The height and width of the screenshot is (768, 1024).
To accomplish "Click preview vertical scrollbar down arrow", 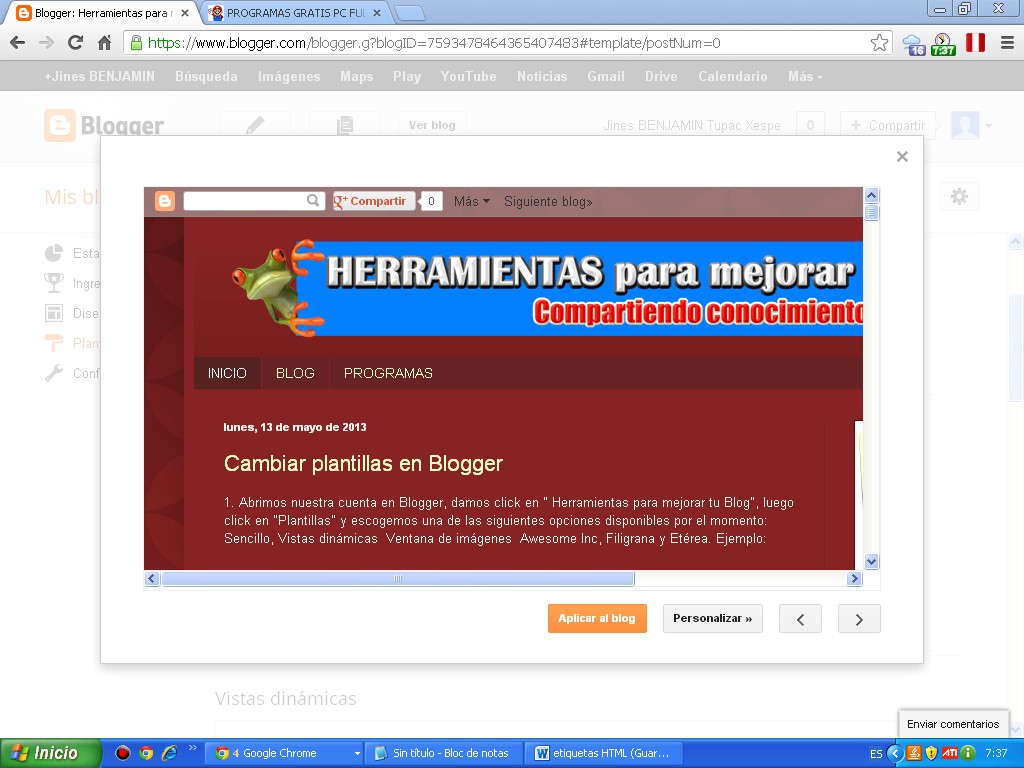I will (x=871, y=562).
